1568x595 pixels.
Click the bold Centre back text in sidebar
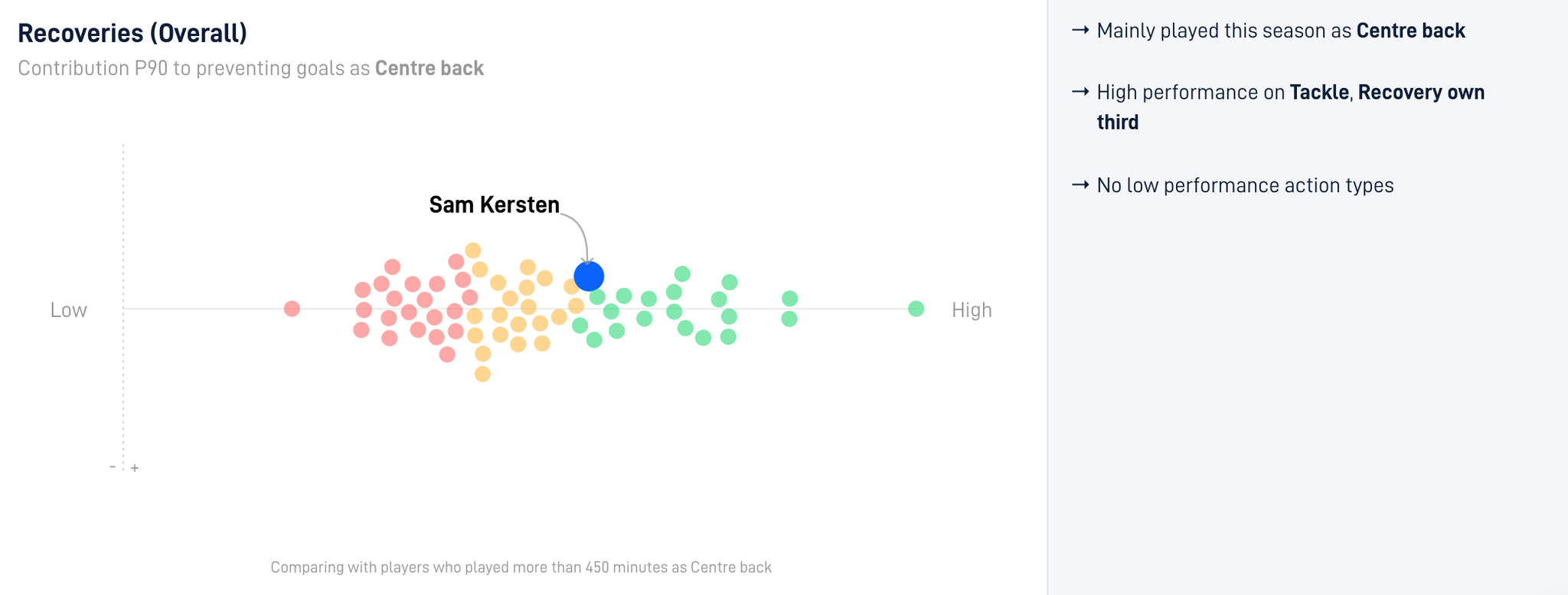click(1410, 31)
